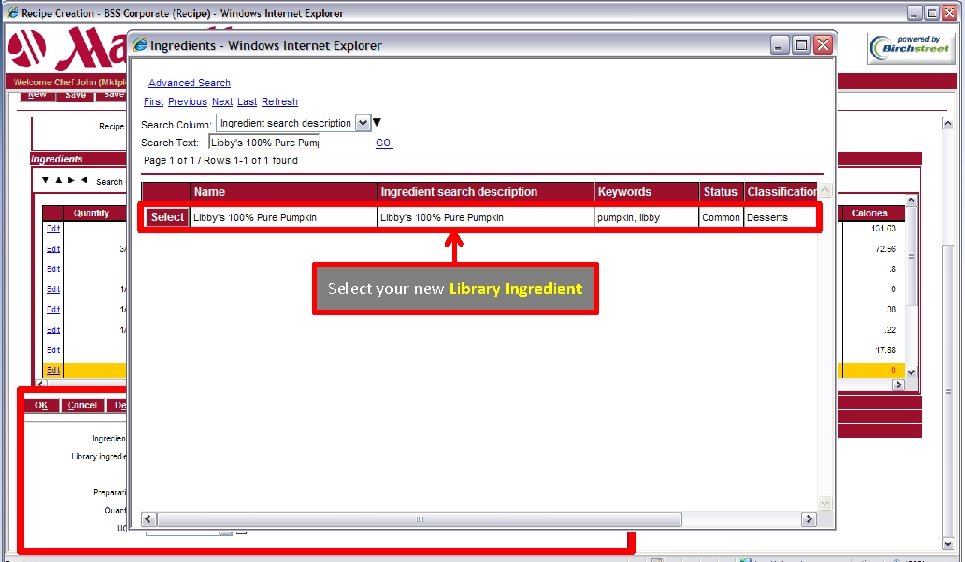Click the 17.38 calories value
Image resolution: width=965 pixels, height=562 pixels.
click(885, 350)
